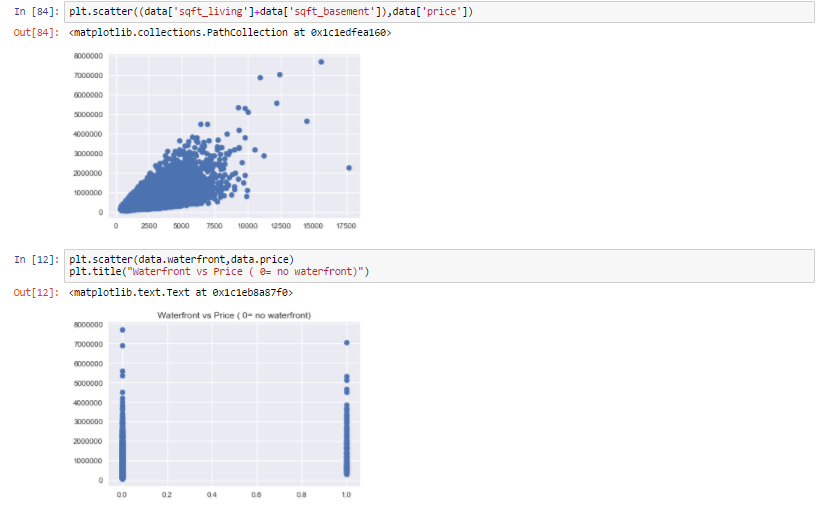
Task: Click the In [84] code cell input
Action: pos(439,12)
